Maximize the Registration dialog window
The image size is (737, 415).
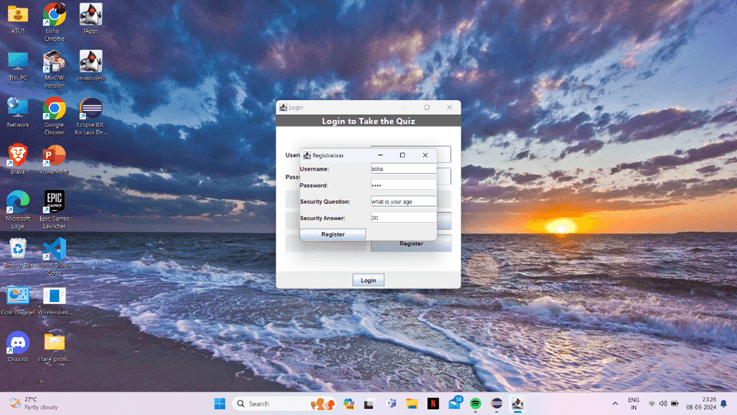[402, 155]
